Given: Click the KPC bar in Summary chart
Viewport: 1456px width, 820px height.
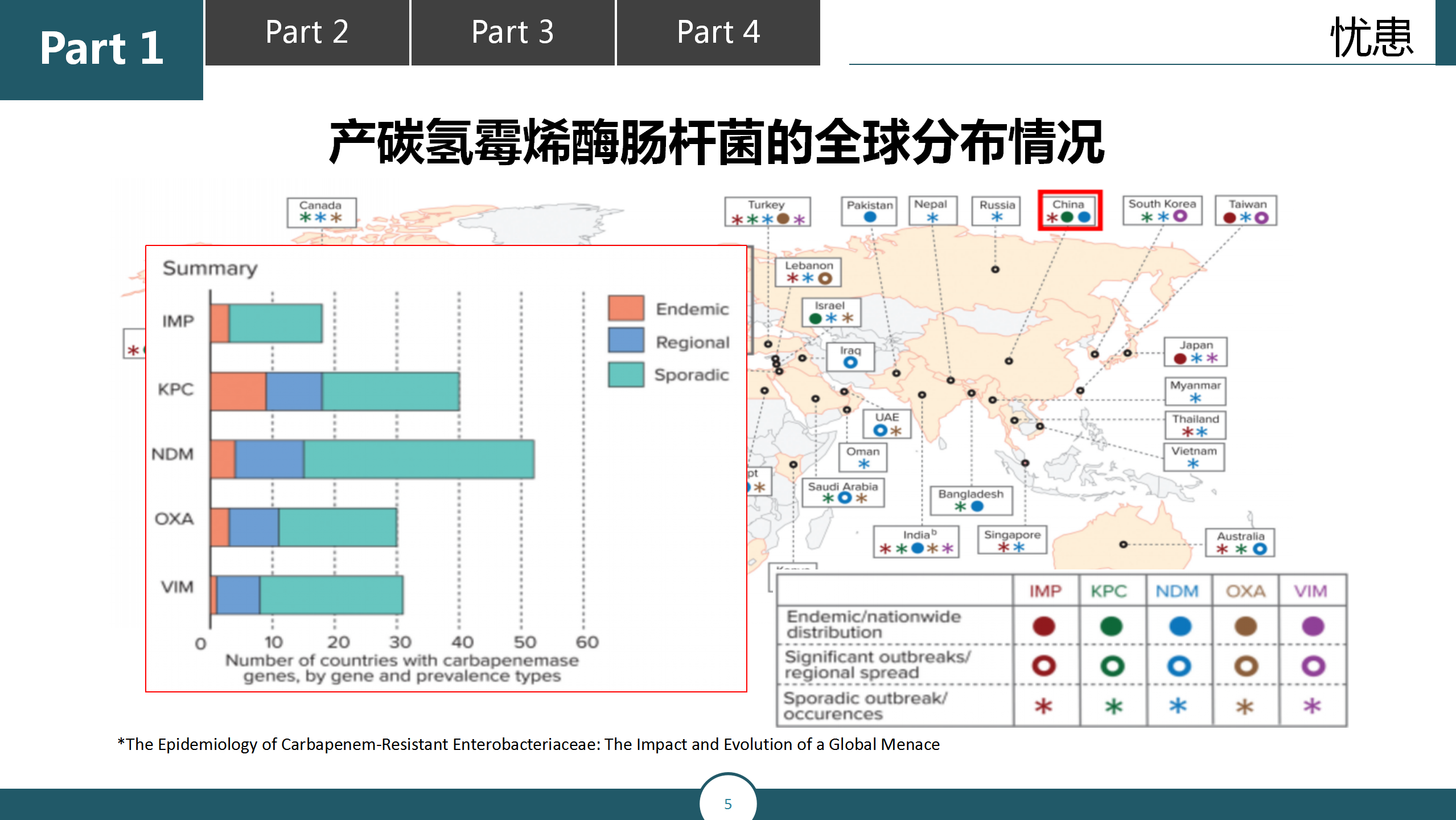Looking at the screenshot, I should pos(335,391).
